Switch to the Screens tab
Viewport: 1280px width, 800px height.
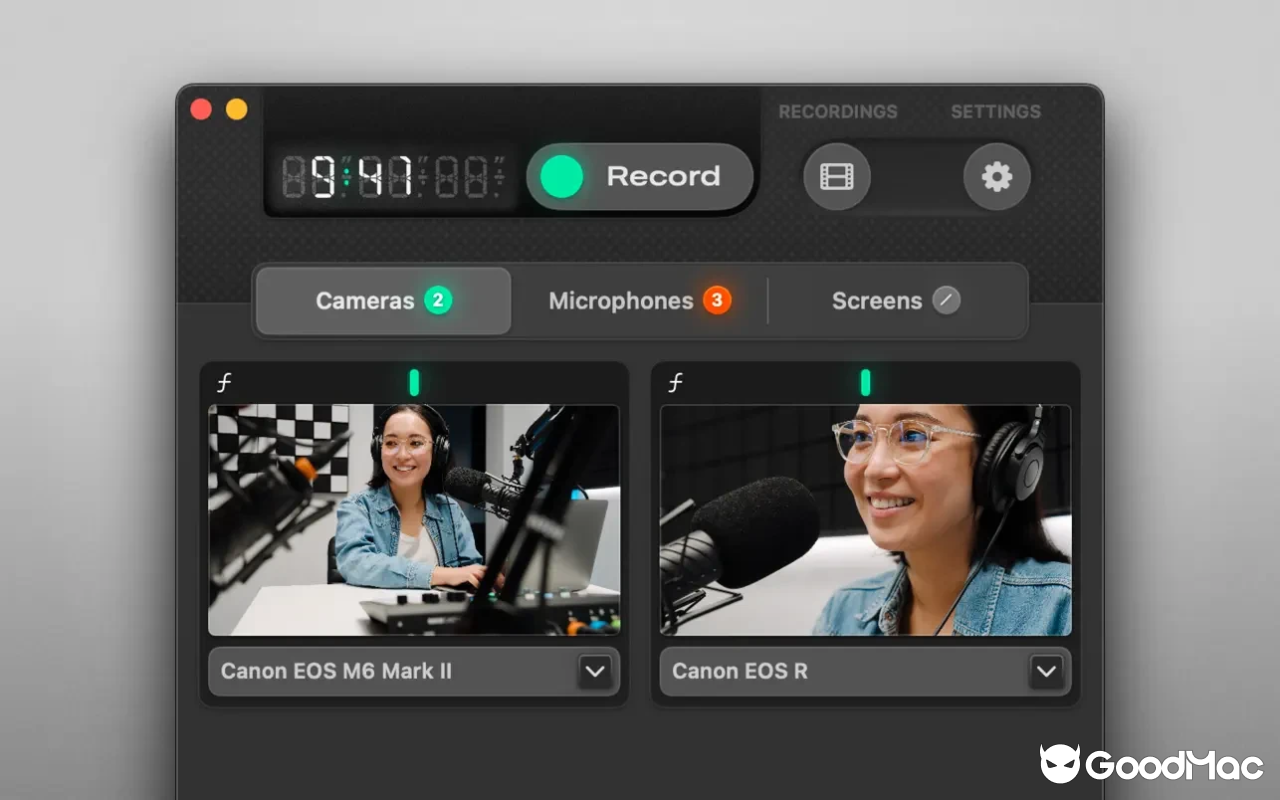tap(877, 300)
